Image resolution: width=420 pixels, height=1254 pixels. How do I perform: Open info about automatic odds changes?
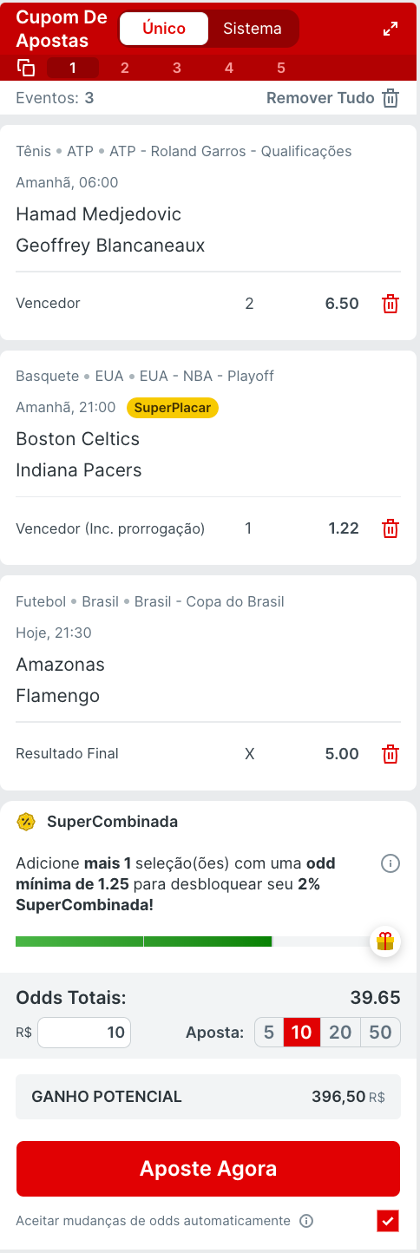tap(306, 1221)
